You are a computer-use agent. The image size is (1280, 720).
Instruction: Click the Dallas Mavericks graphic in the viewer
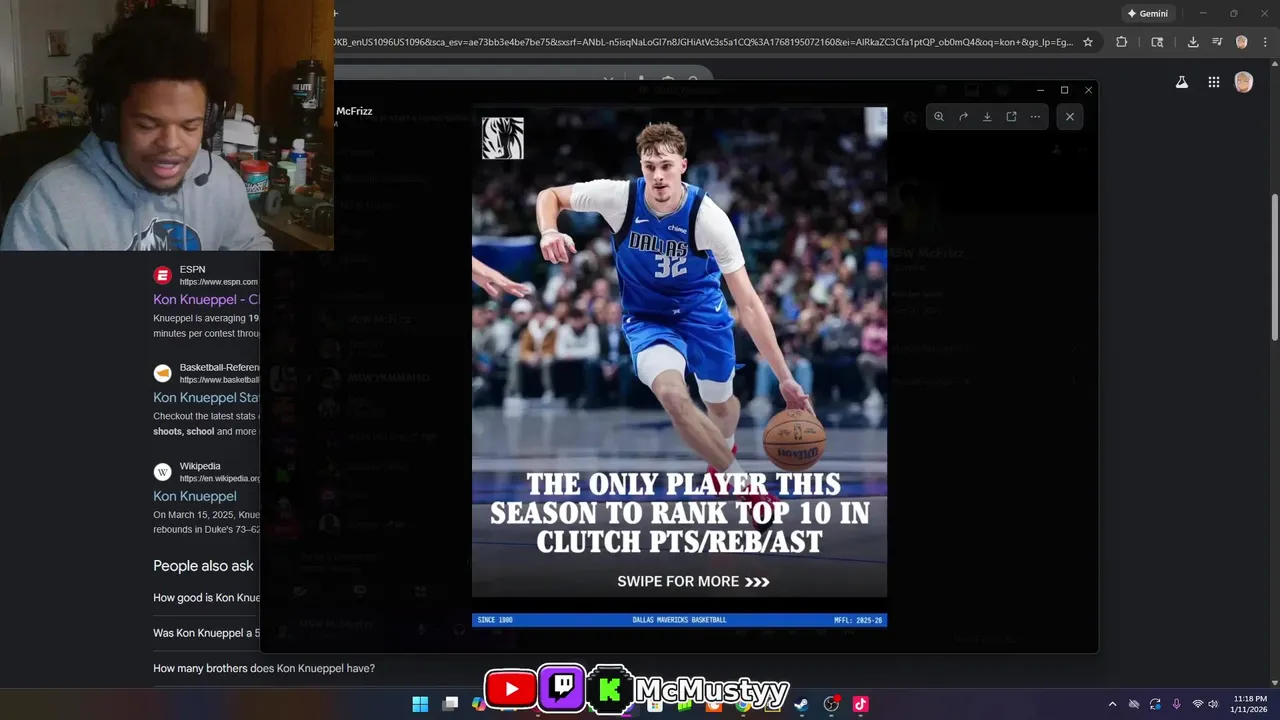[679, 367]
